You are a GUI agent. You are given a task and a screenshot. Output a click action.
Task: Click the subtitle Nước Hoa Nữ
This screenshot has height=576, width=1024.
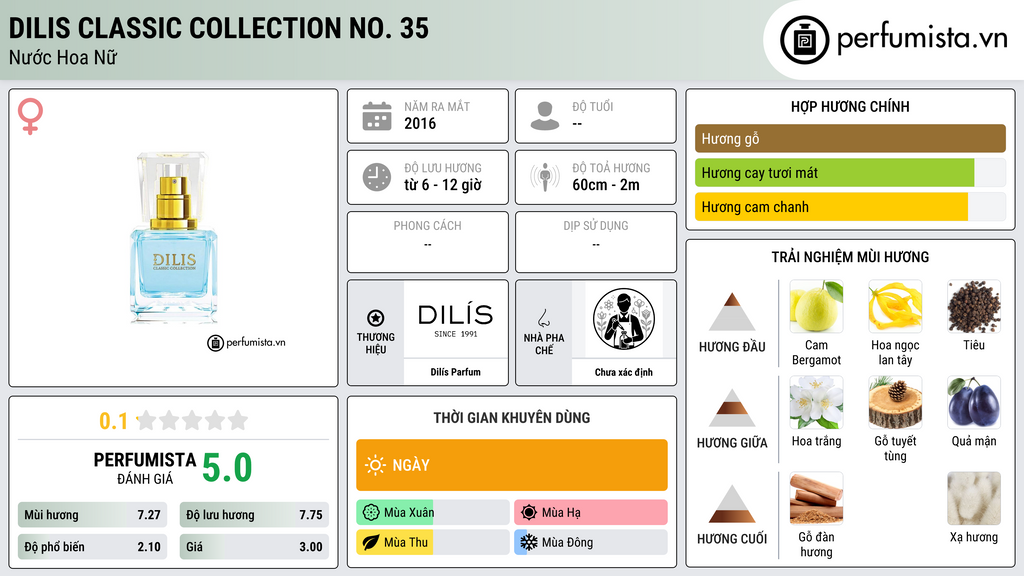click(63, 57)
